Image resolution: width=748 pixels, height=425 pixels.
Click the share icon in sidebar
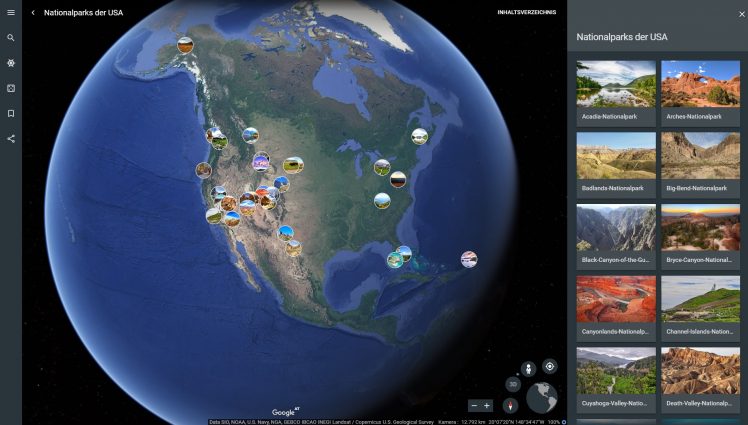click(11, 138)
